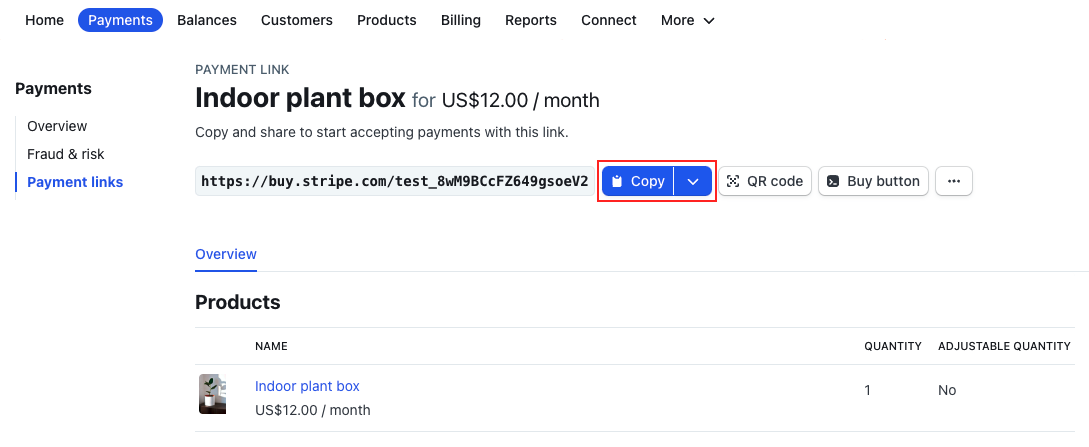Open the Balances section

point(207,20)
